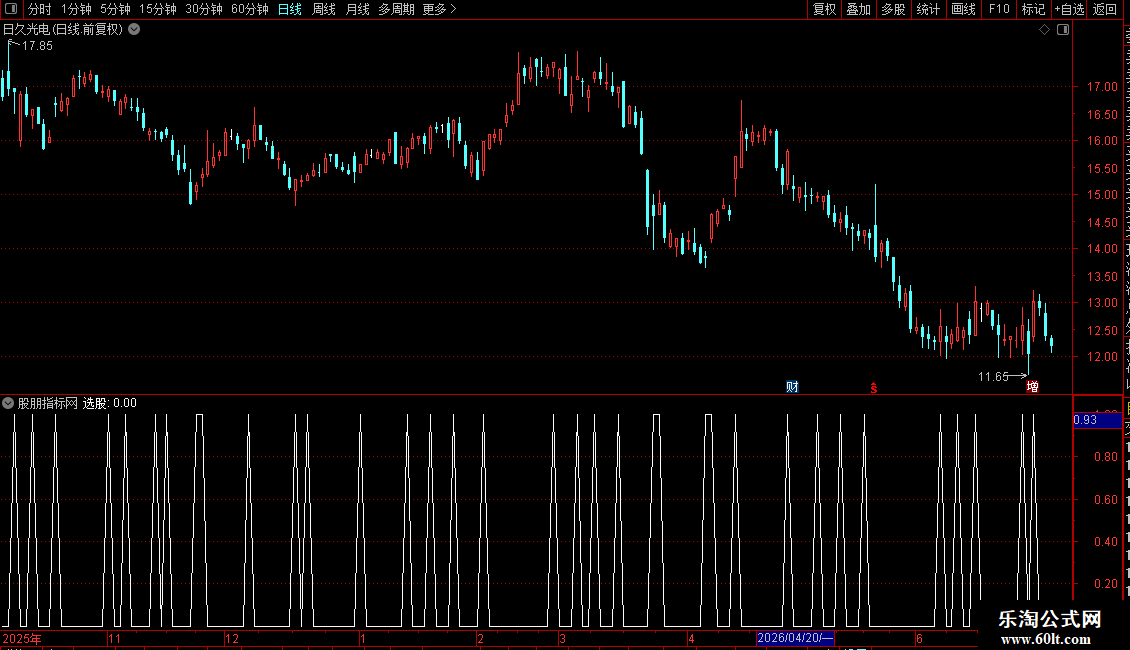Click the 叠加 overlay button

[x=859, y=9]
